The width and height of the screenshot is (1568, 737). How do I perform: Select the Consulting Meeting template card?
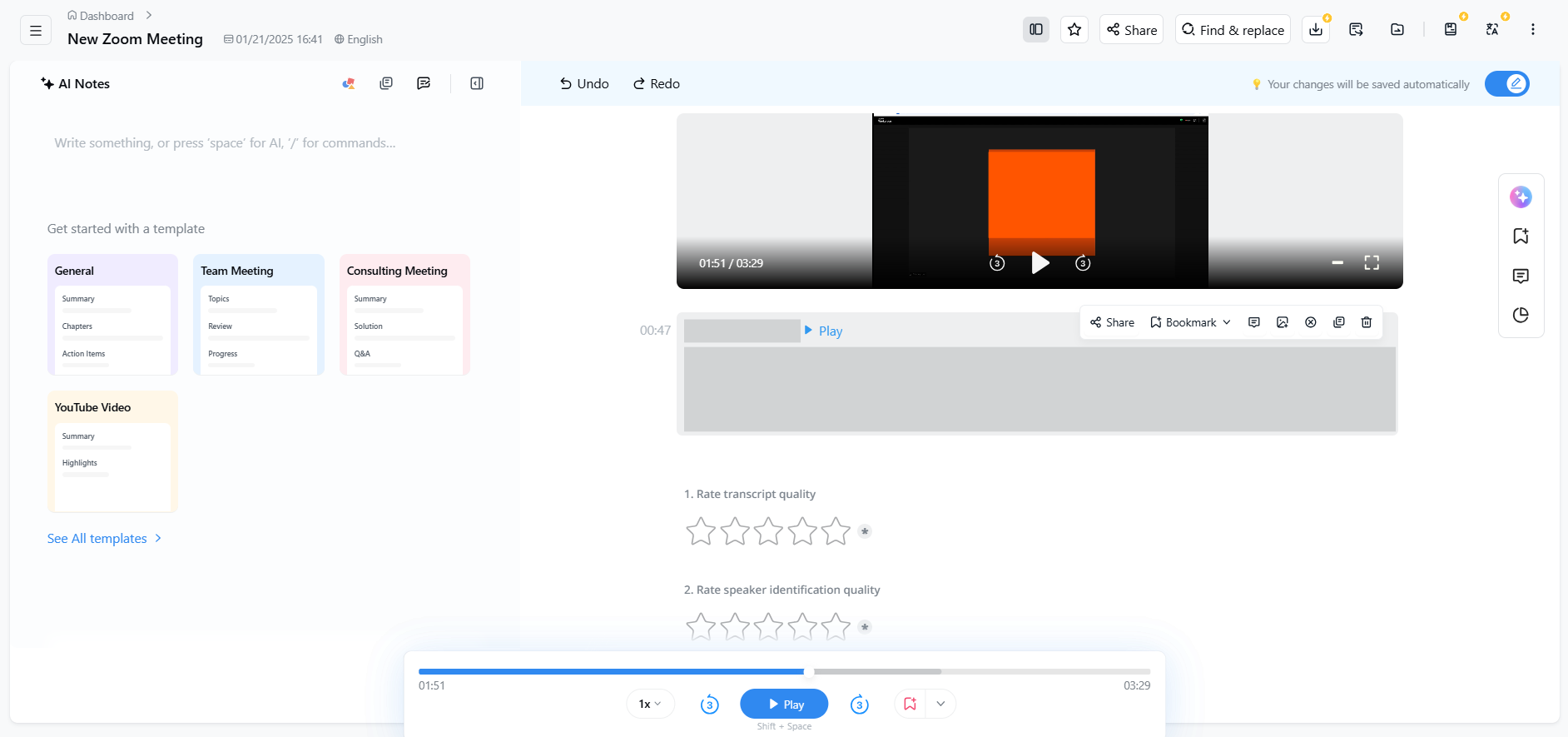(x=404, y=315)
